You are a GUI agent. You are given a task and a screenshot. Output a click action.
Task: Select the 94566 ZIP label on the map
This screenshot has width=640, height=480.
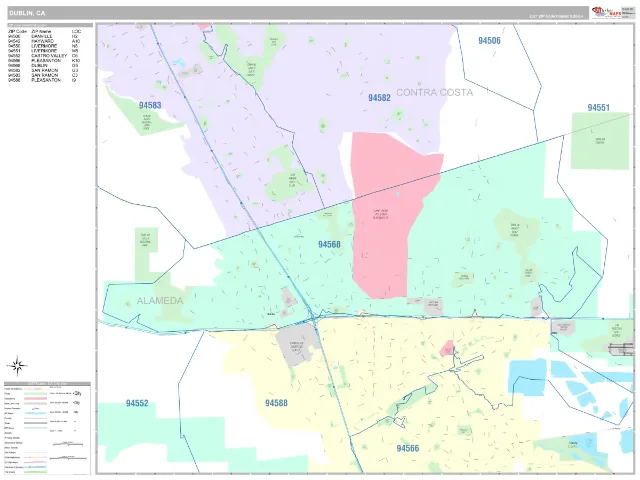407,448
